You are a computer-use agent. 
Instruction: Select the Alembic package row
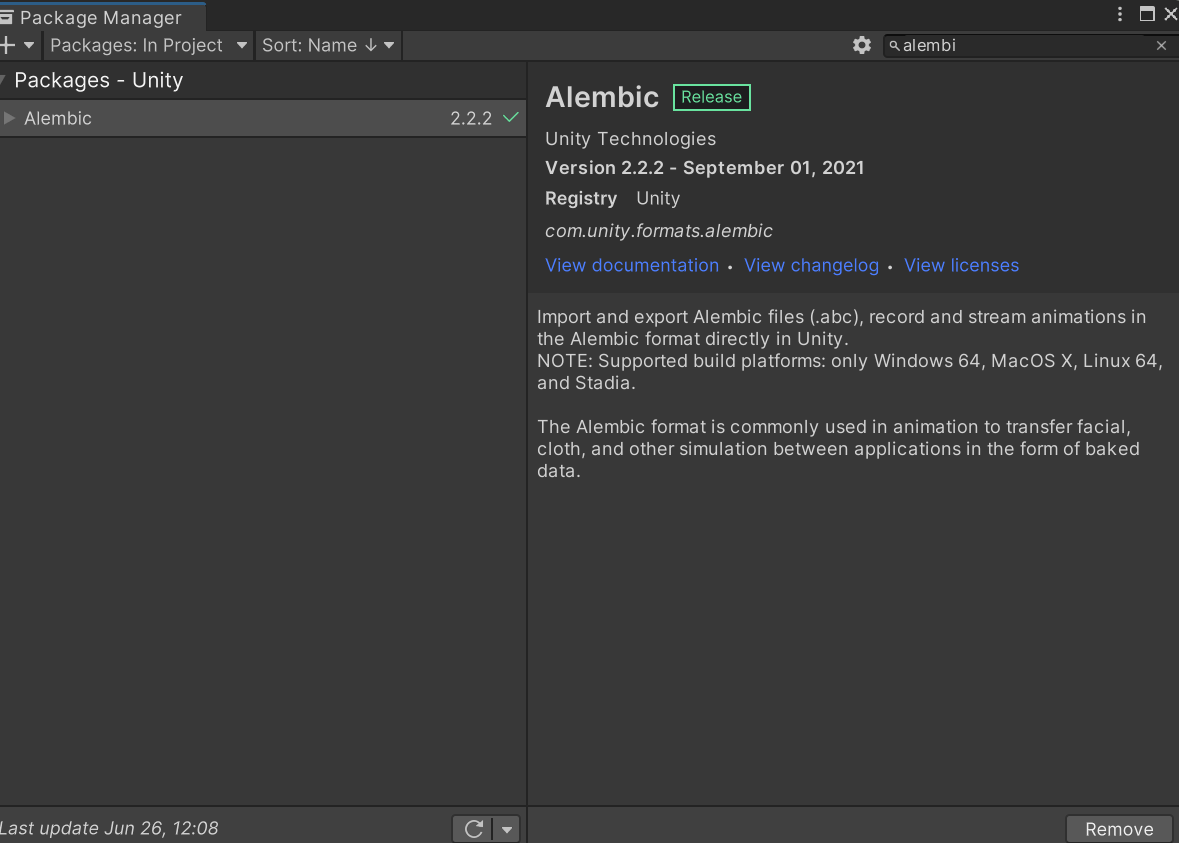click(x=262, y=118)
